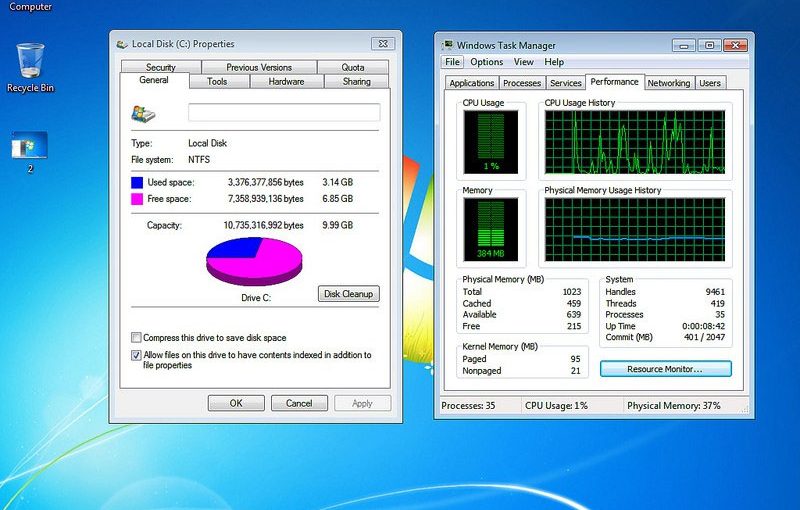Switch to the Users tab
This screenshot has height=510, width=800.
tap(710, 83)
